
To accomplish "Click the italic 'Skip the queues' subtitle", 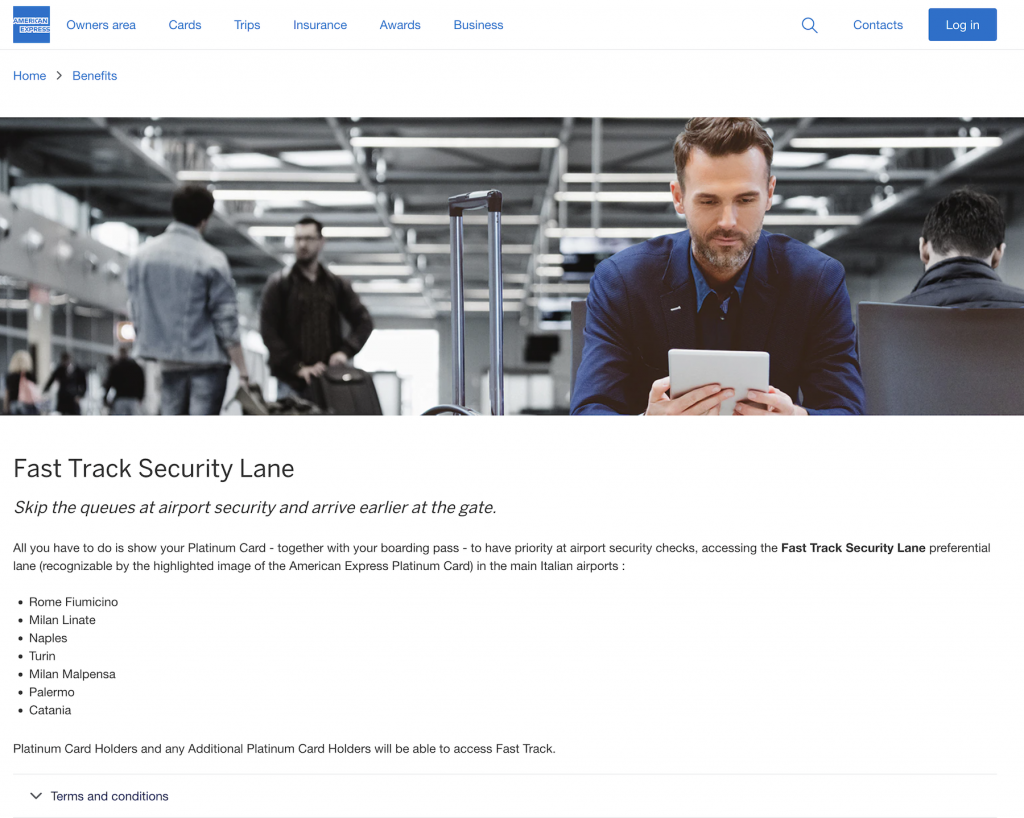I will pyautogui.click(x=254, y=507).
